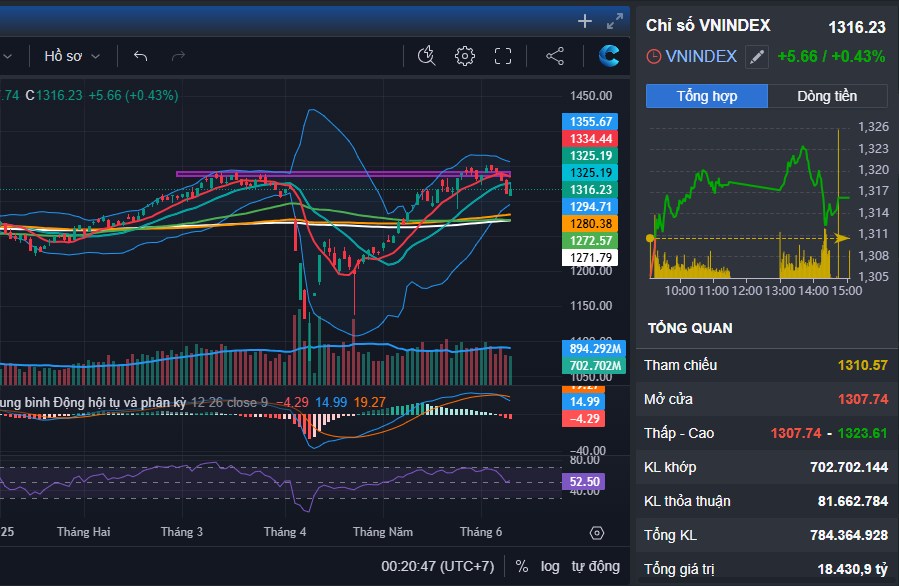
Task: Click the current price 1316.23 axis label
Action: (590, 190)
